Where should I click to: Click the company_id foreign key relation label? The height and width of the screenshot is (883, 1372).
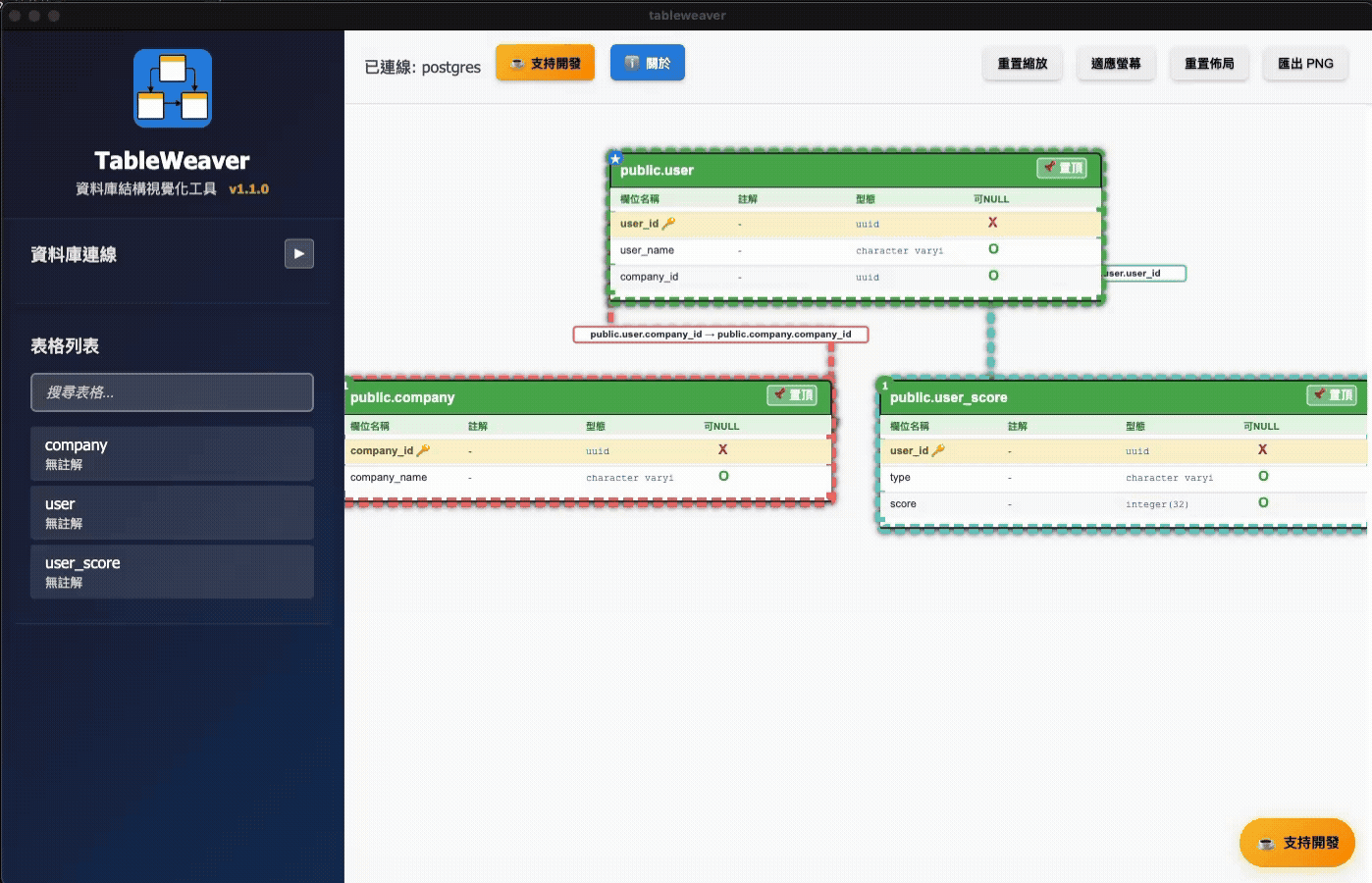(720, 335)
